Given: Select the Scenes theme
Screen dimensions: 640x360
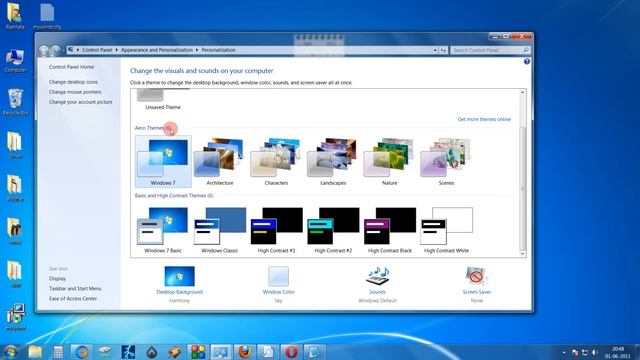Looking at the screenshot, I should [x=446, y=162].
